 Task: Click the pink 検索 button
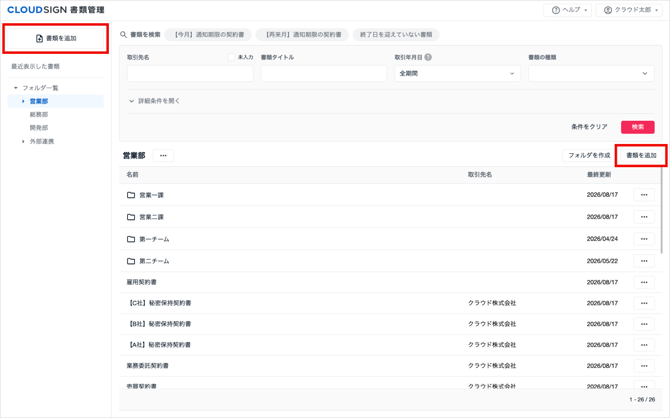coord(638,127)
